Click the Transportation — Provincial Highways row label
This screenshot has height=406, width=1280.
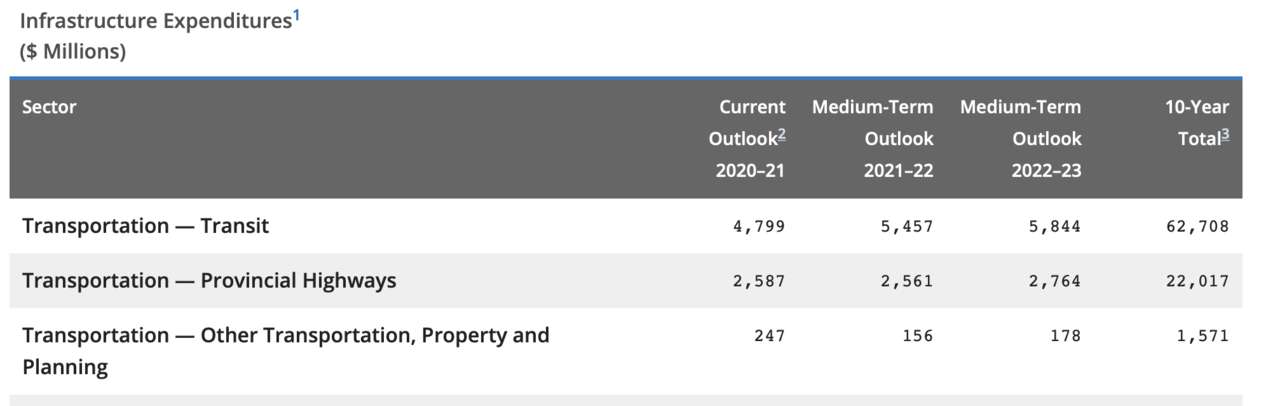209,281
